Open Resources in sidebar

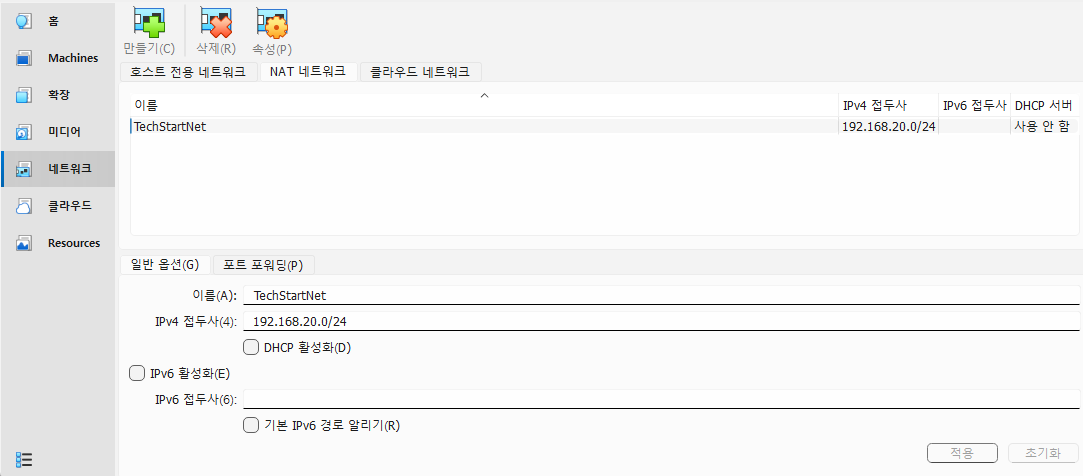click(57, 243)
